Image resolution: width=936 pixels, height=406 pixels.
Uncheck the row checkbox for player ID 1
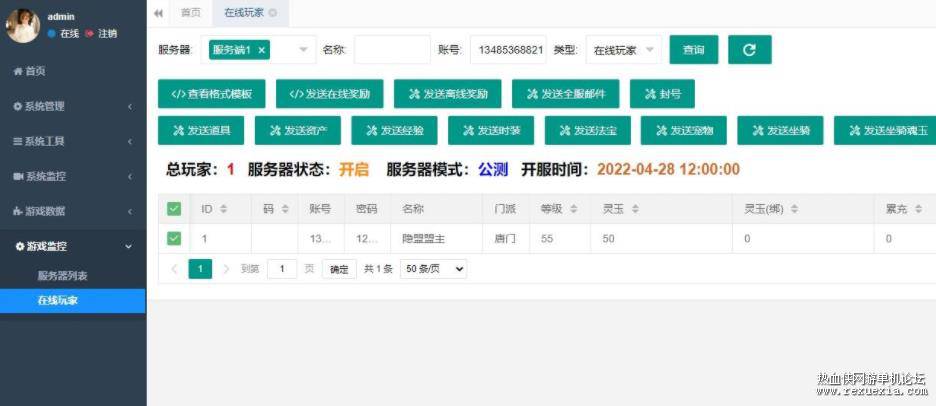click(174, 239)
